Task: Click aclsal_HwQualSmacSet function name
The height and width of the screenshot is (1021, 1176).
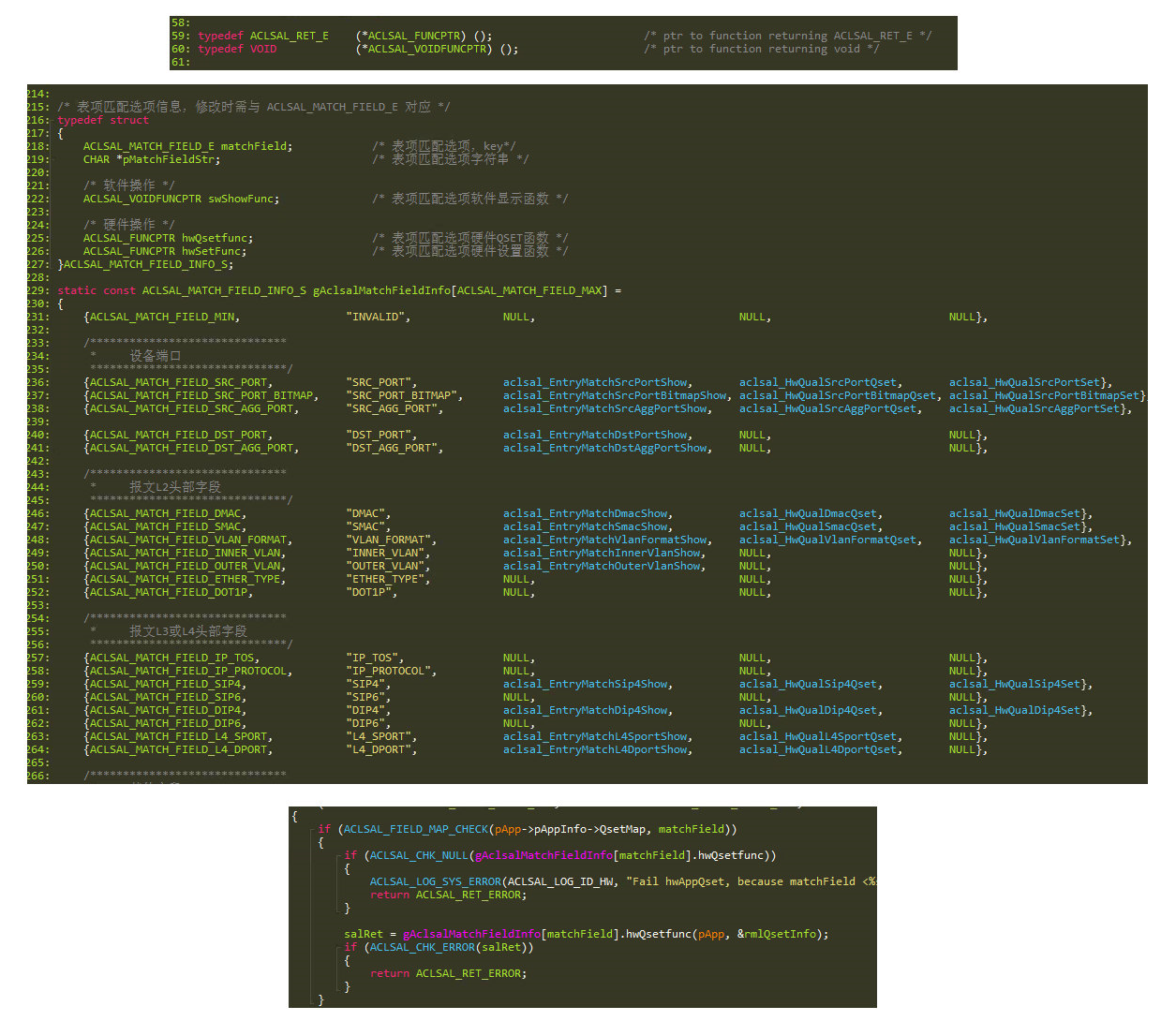Action: [1014, 526]
